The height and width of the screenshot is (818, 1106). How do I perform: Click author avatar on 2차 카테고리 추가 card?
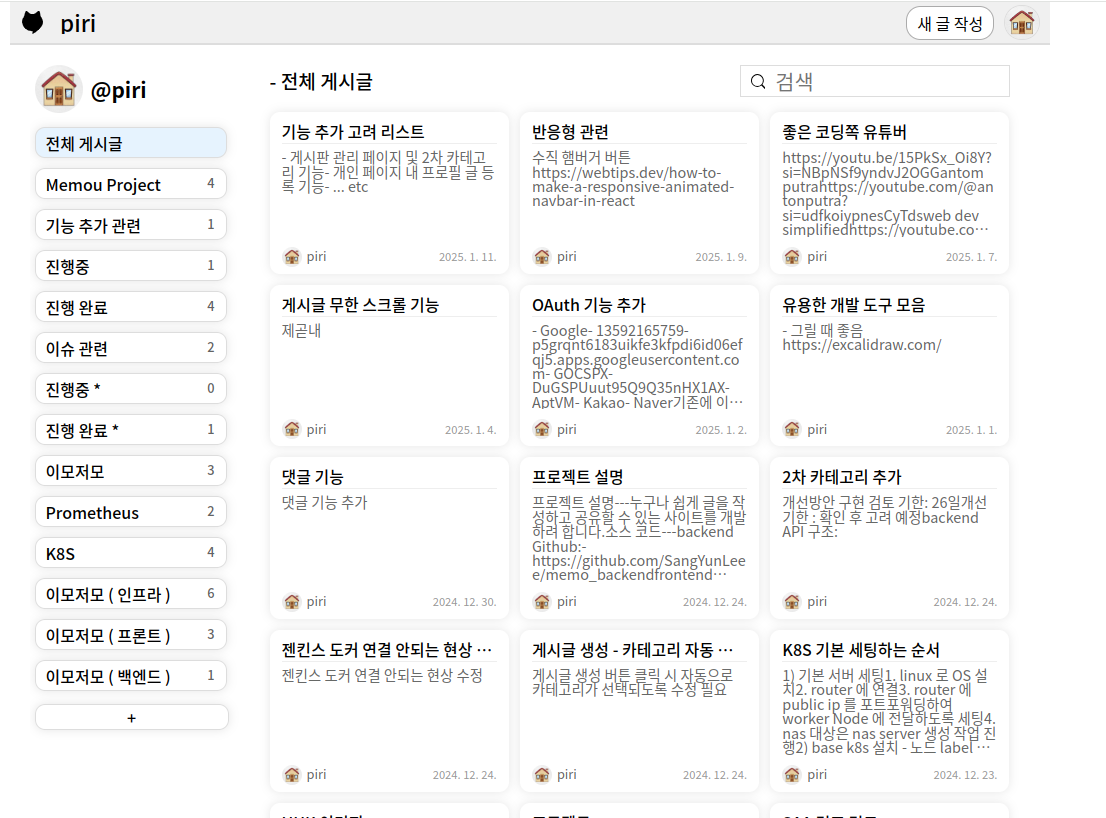click(x=792, y=602)
